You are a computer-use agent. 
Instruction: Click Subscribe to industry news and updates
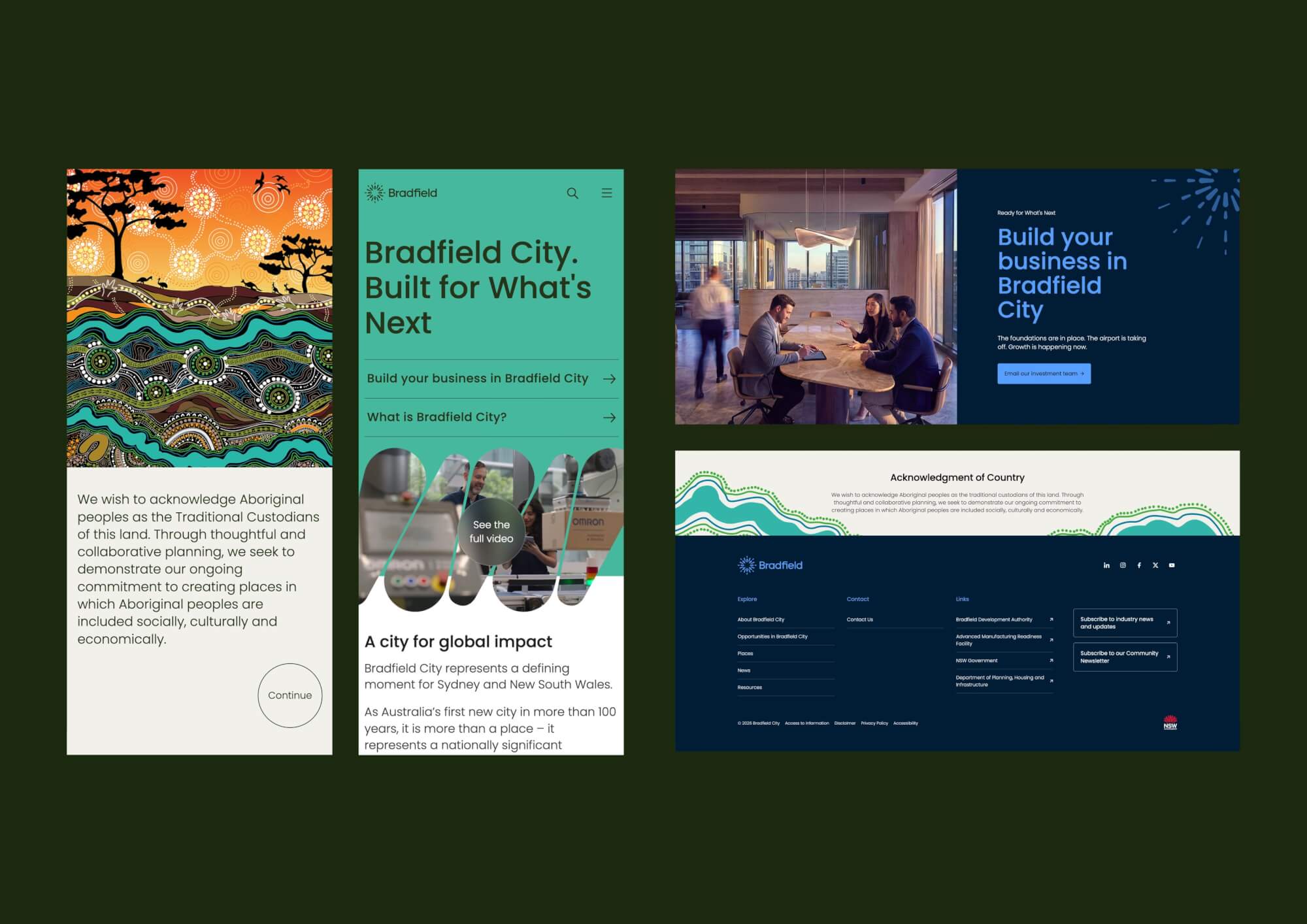[1125, 623]
